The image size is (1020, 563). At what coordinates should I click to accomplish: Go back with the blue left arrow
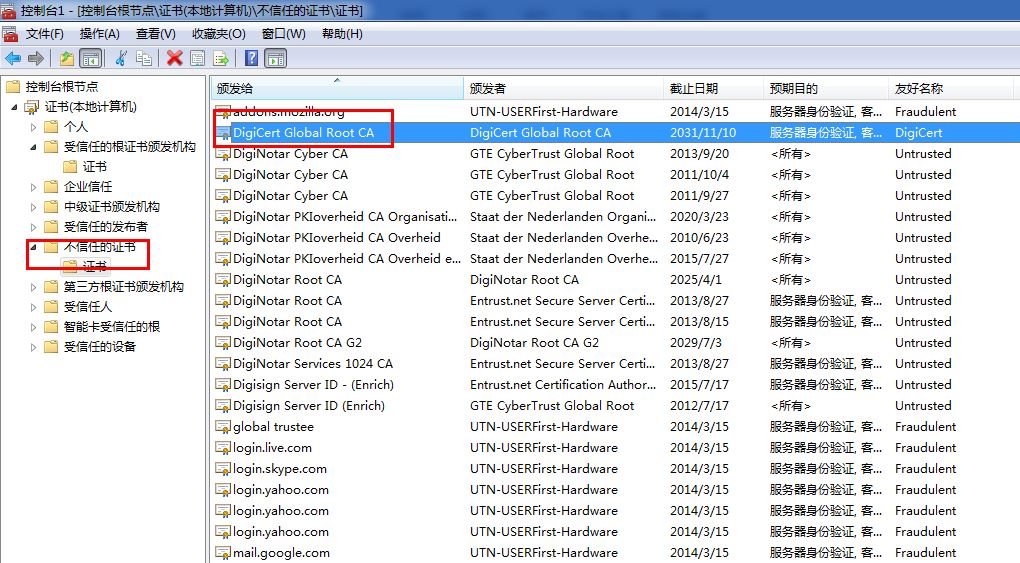tap(12, 59)
